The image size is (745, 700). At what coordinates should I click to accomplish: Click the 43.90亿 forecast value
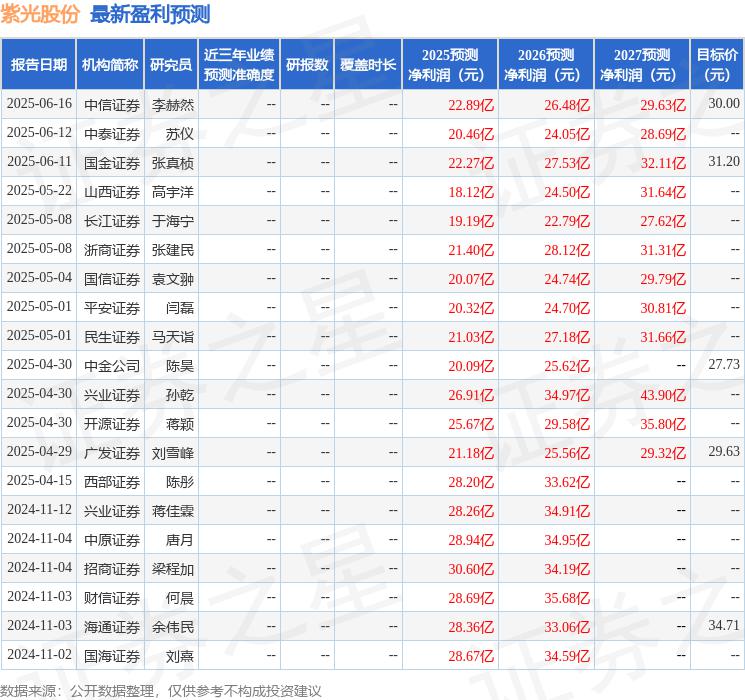[x=663, y=395]
